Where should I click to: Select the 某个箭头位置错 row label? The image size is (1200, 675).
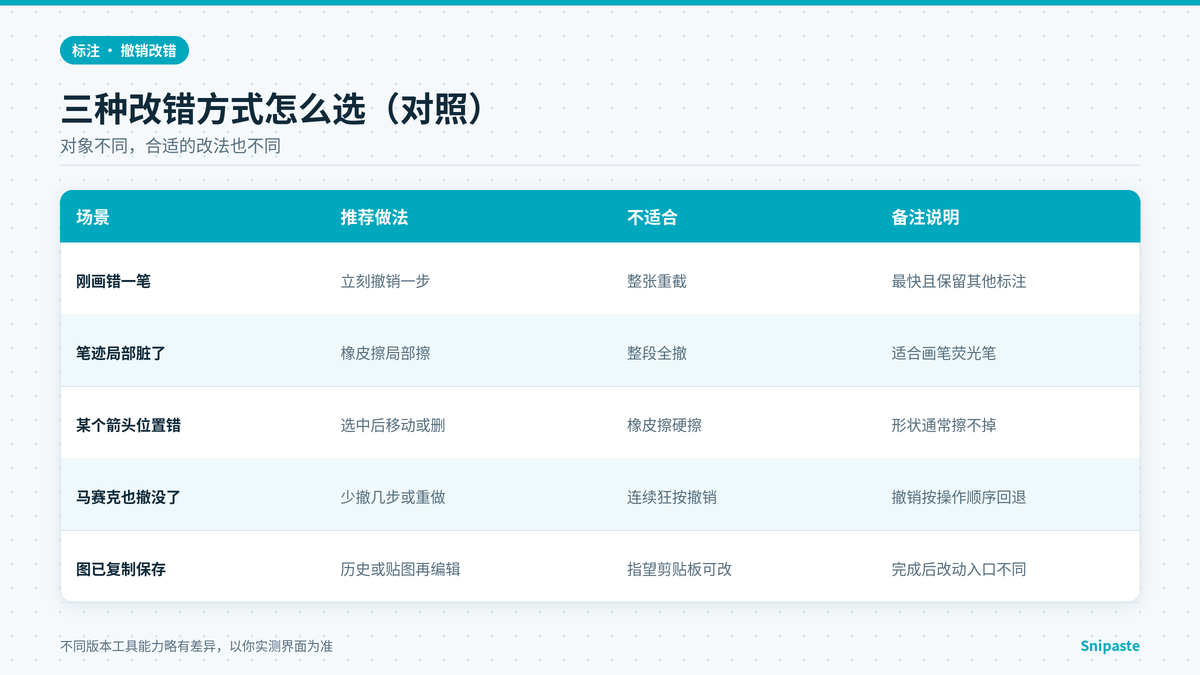pyautogui.click(x=128, y=425)
